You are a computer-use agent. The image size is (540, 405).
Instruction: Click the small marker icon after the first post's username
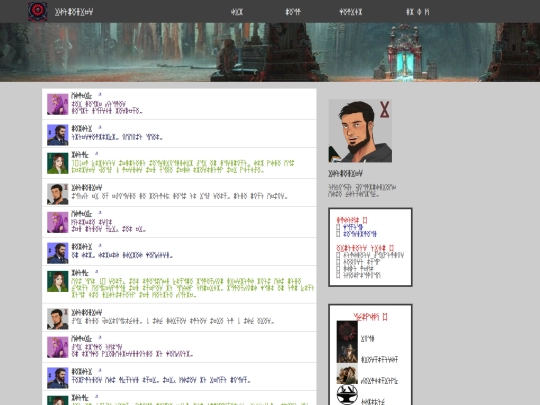[100, 94]
